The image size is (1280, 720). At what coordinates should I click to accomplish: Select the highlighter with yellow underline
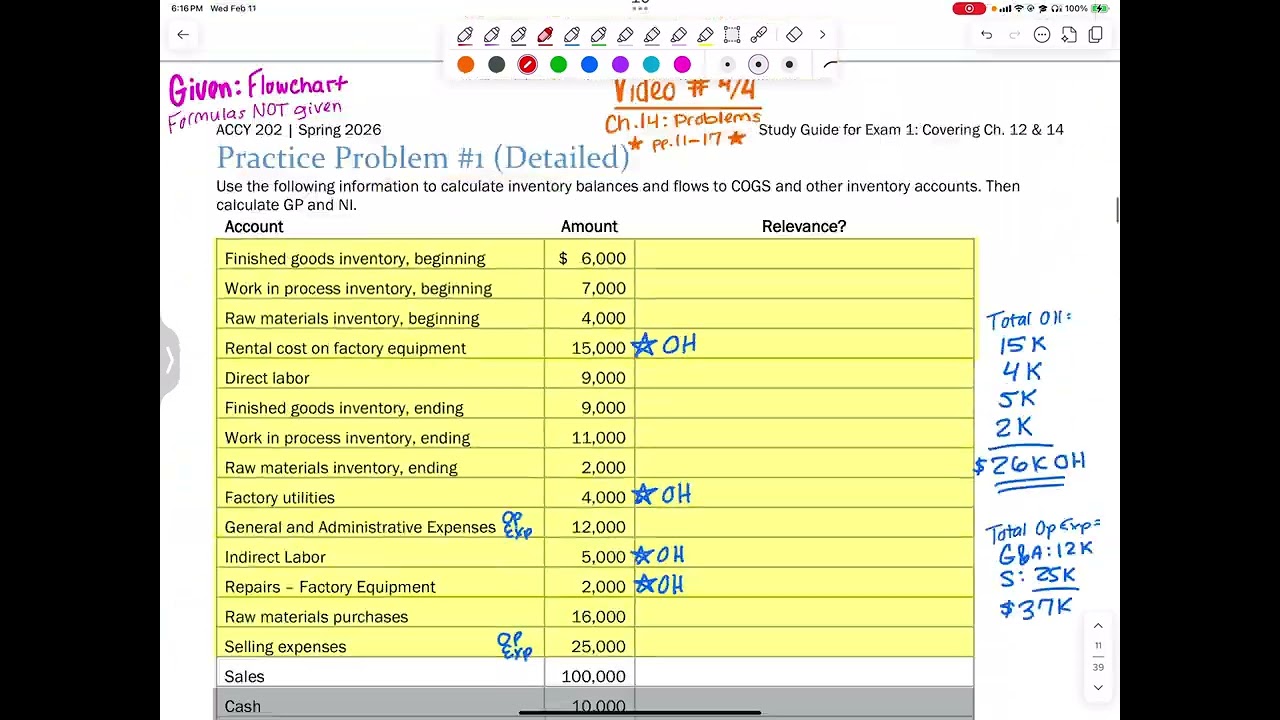pos(705,35)
